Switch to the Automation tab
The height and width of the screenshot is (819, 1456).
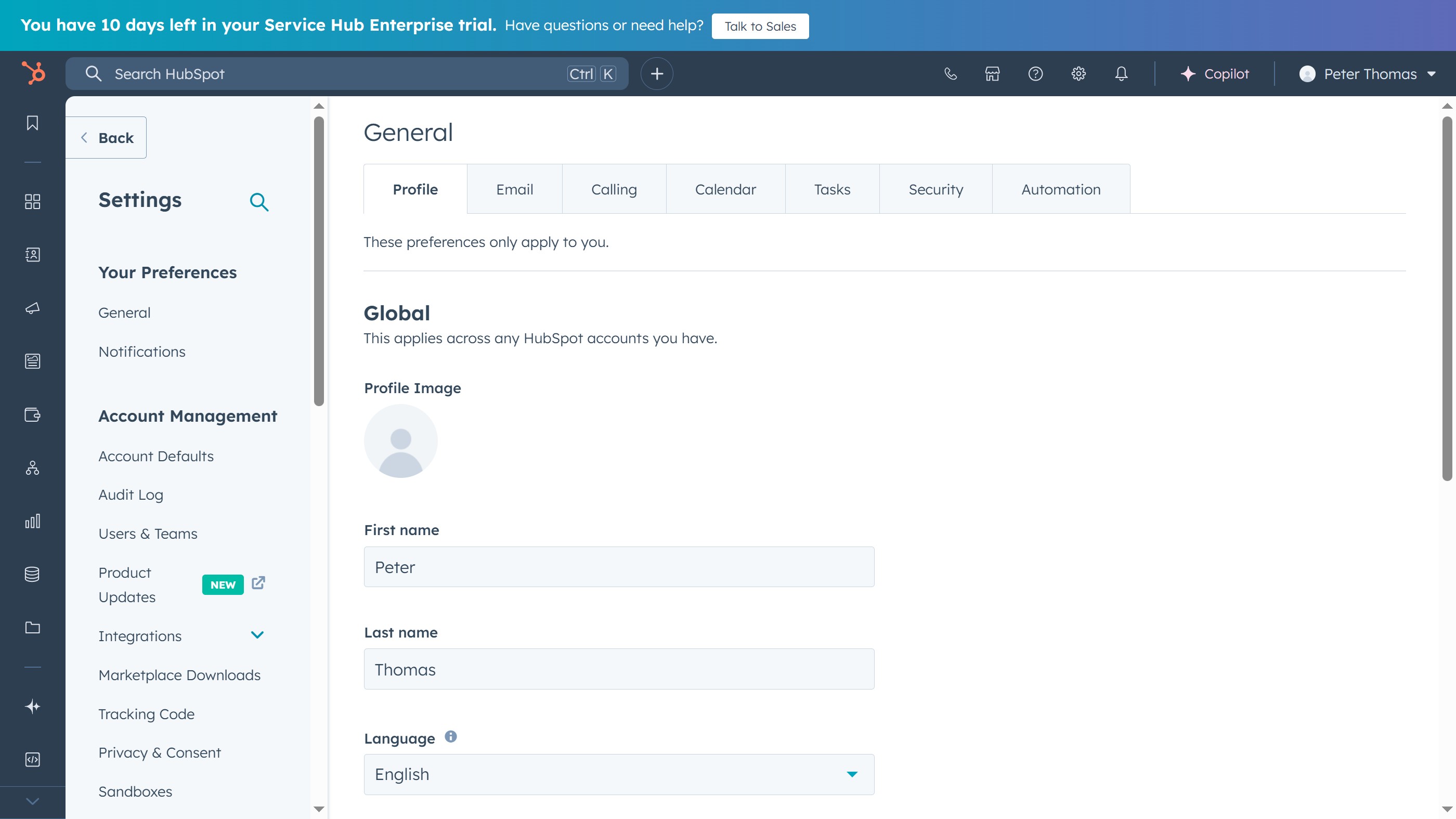[1061, 189]
